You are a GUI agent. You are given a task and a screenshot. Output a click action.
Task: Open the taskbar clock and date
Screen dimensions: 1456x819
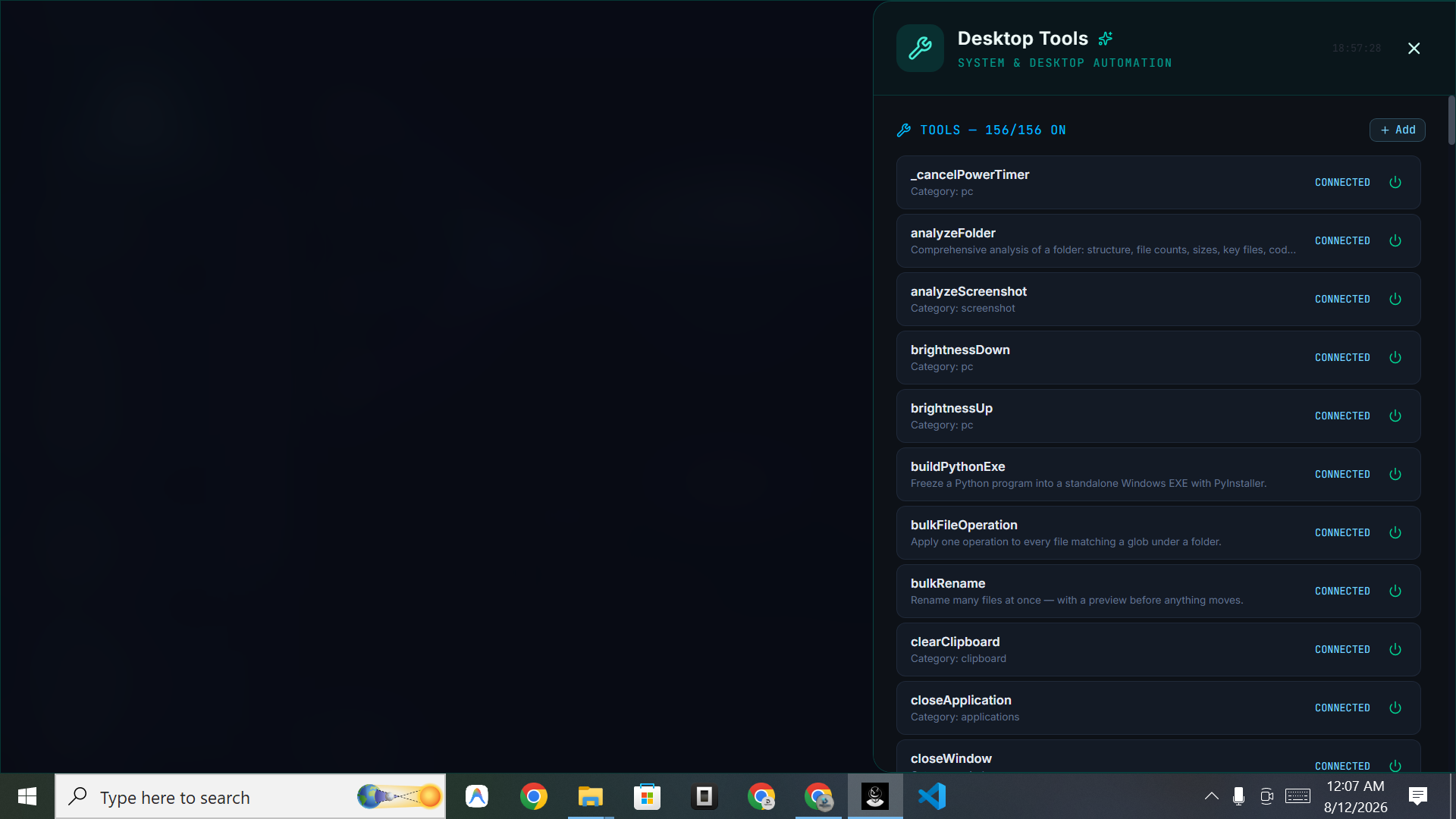(1356, 796)
